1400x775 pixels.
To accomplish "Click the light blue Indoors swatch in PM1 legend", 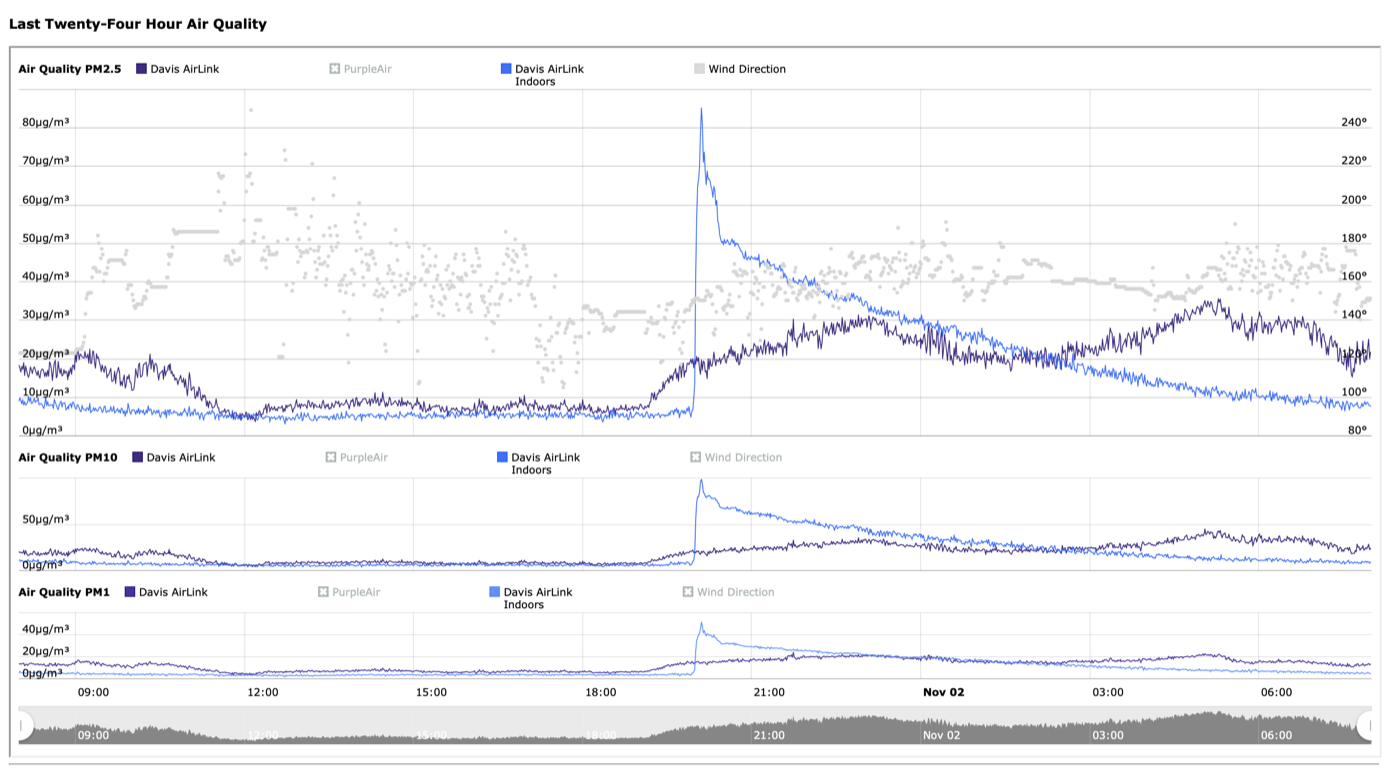I will [x=494, y=592].
